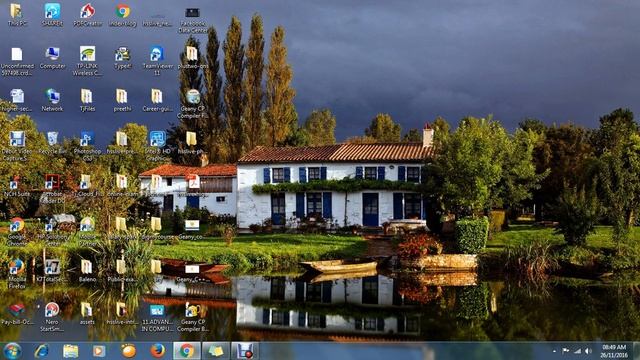Click the Show Desktop button
The image size is (640, 360).
coord(636,351)
